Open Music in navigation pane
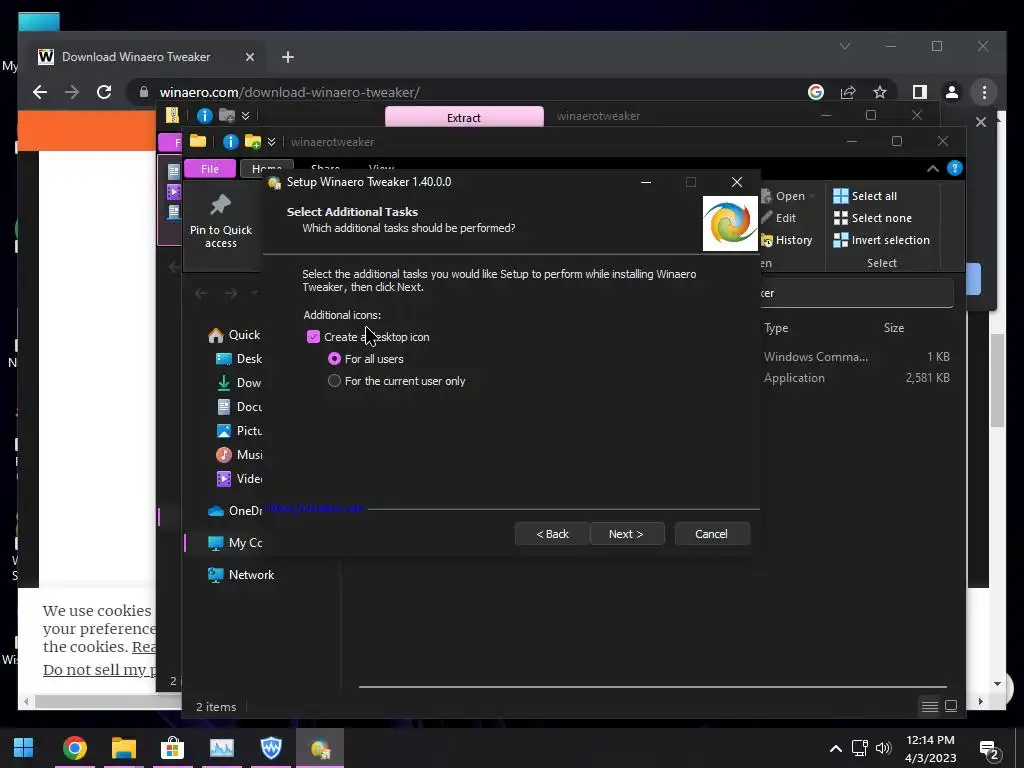Screen dimensions: 1024x768 pyautogui.click(x=238, y=455)
